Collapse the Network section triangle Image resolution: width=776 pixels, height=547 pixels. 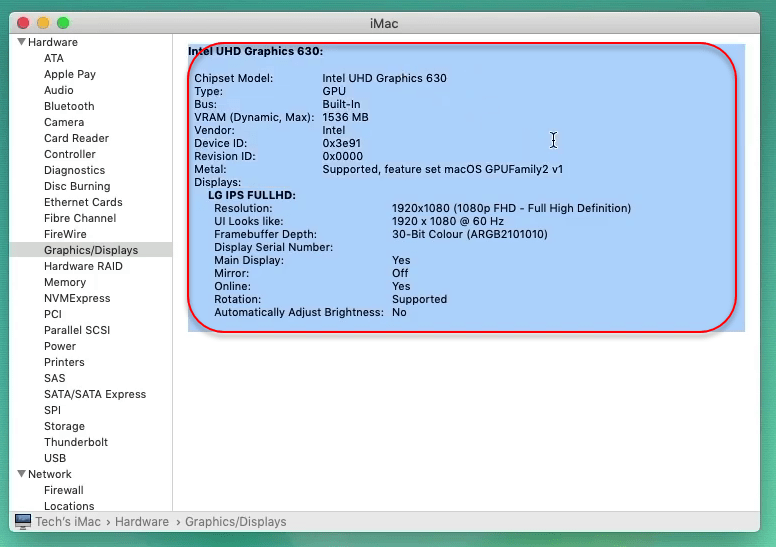pyautogui.click(x=21, y=474)
